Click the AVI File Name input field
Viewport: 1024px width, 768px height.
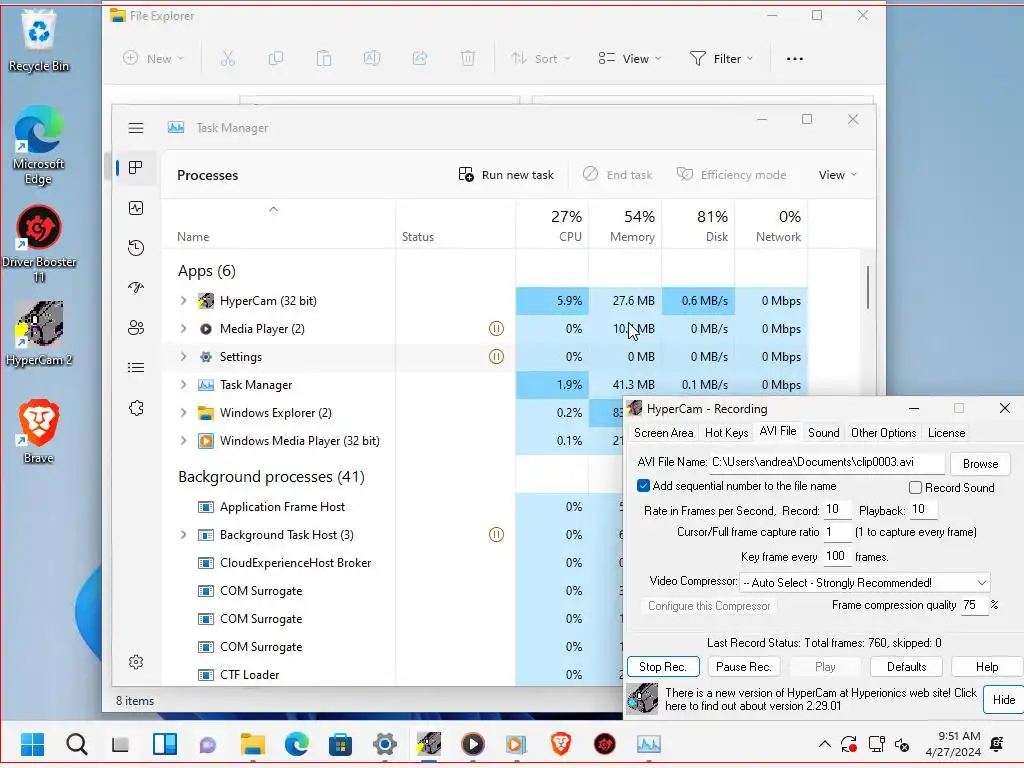[827, 462]
